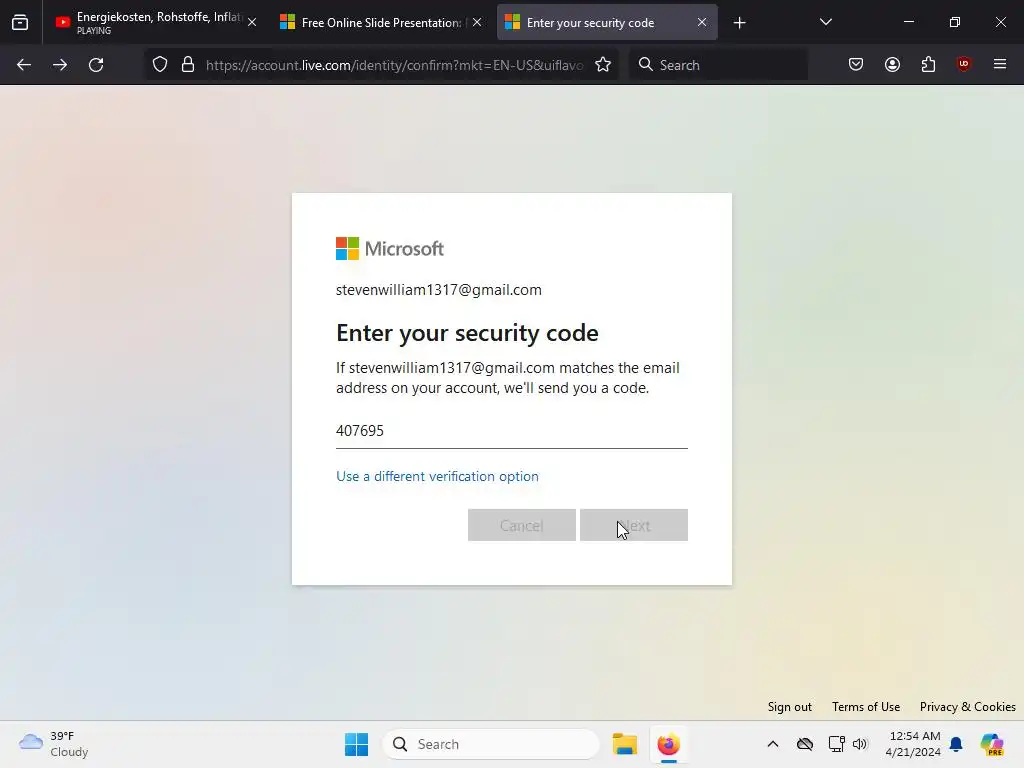Open network display tray icon
1024x768 pixels.
(x=837, y=744)
